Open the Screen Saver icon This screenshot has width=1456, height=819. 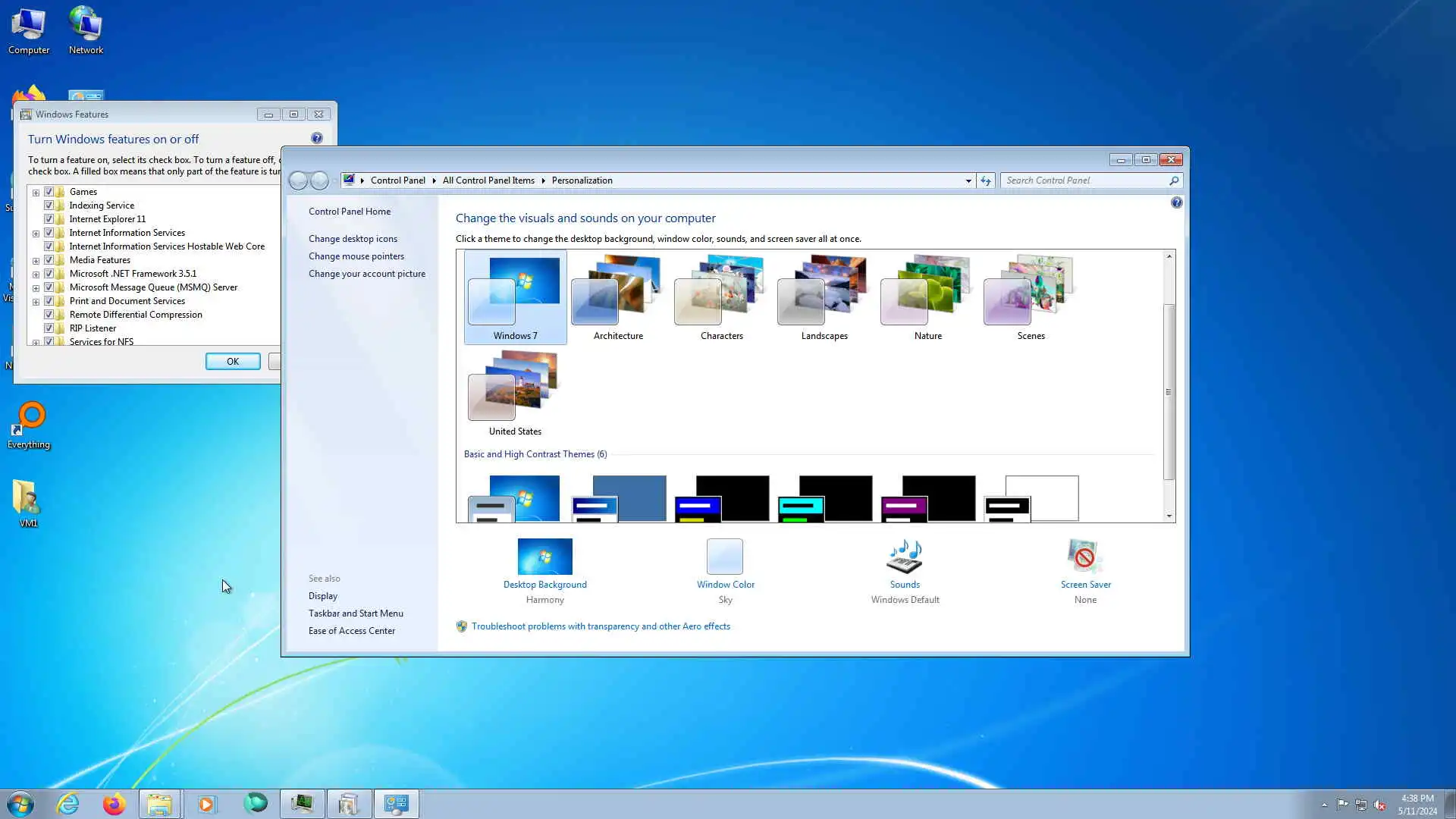coord(1084,557)
